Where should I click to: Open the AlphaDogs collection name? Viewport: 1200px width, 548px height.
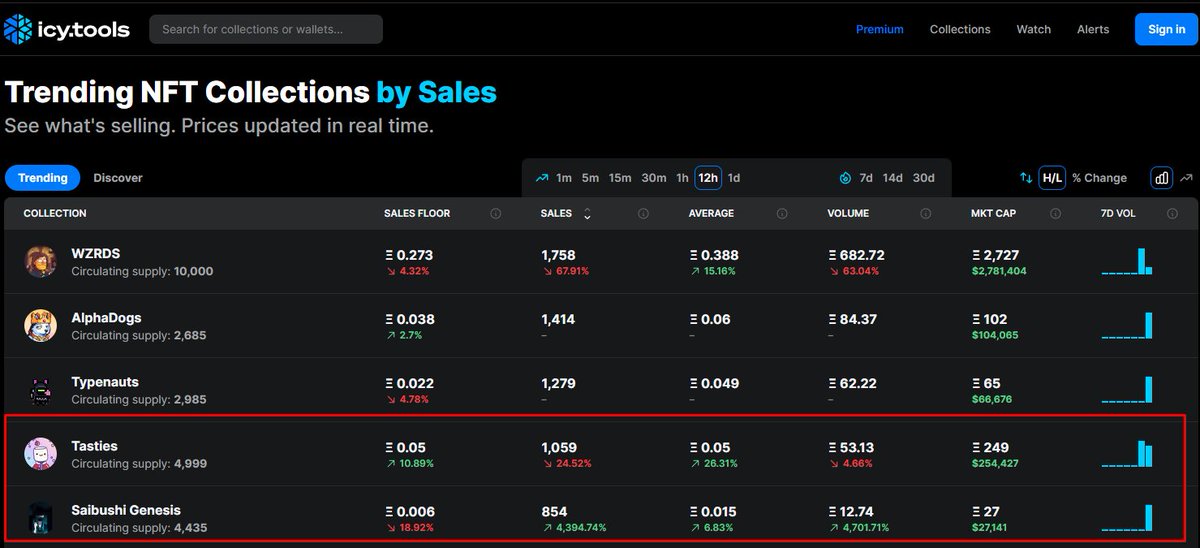[106, 318]
